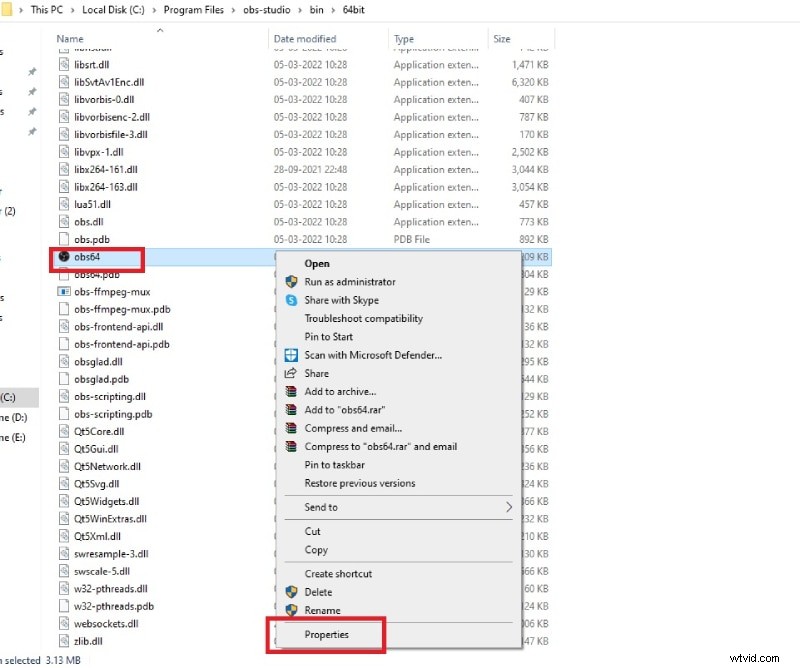Click the Skype icon next to Share with Skype
800x668 pixels.
(x=292, y=300)
